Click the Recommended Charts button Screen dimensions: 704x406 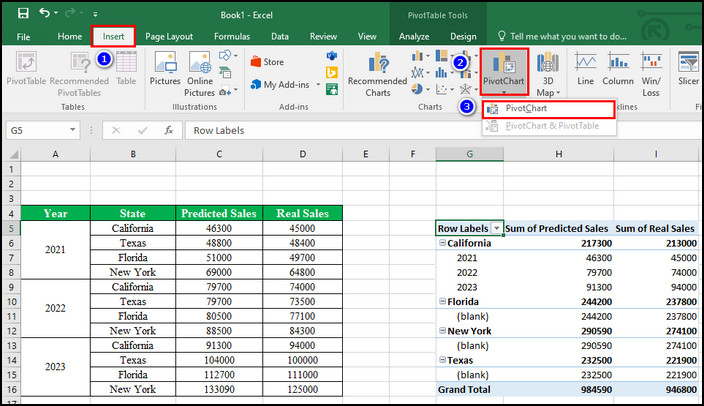click(x=378, y=74)
